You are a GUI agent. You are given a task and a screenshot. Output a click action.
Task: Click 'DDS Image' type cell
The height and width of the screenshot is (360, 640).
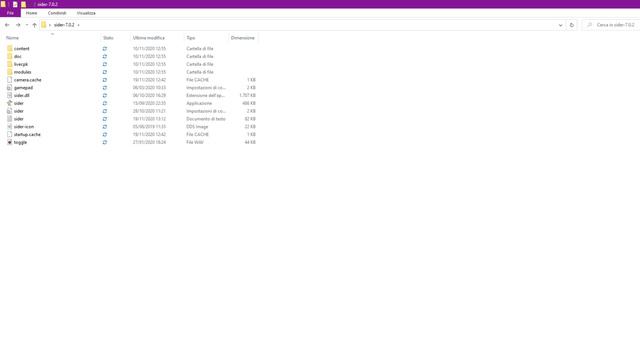coord(197,127)
